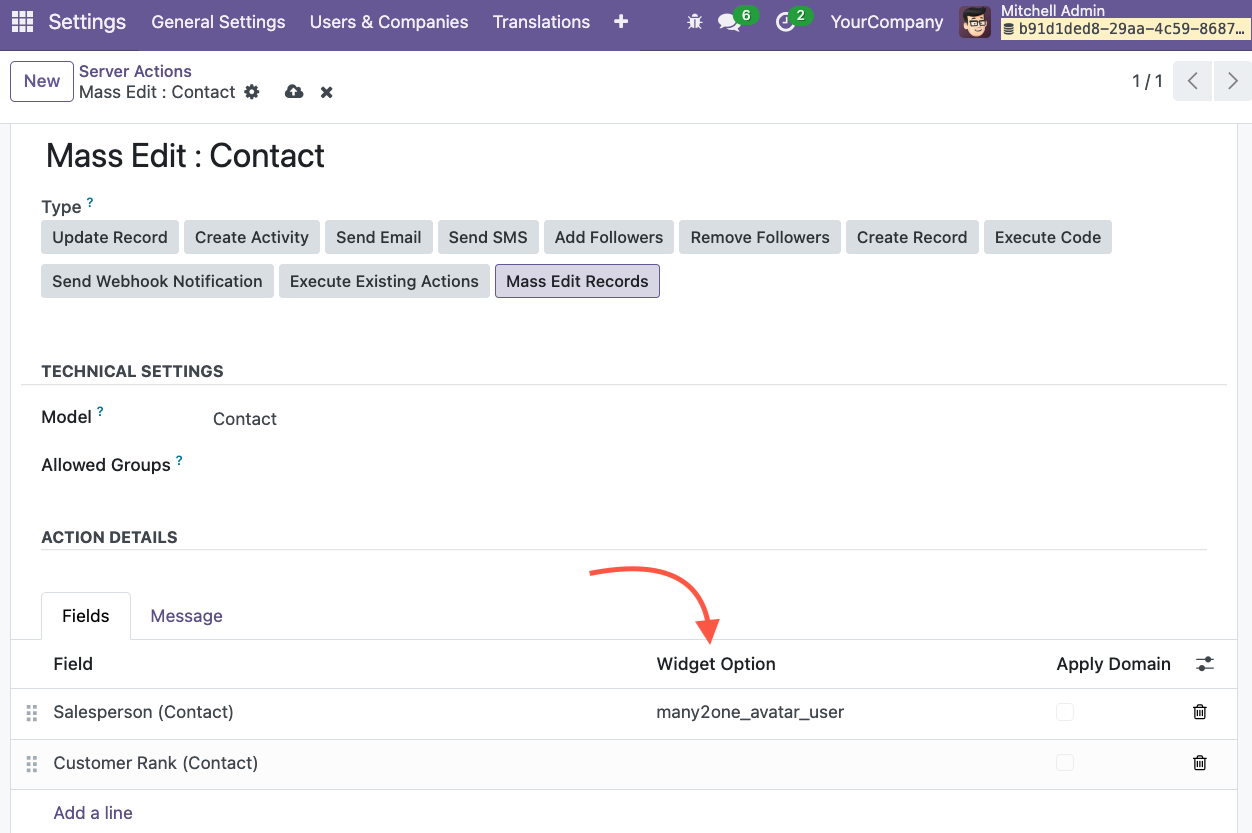1252x833 pixels.
Task: Toggle Apply Domain for Salesperson row
Action: pyautogui.click(x=1065, y=712)
